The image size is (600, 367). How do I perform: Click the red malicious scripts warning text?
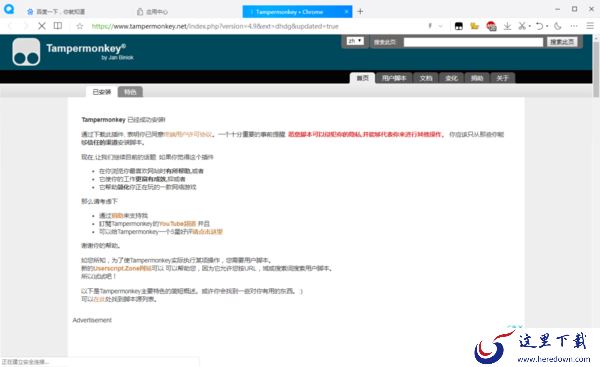click(x=366, y=134)
